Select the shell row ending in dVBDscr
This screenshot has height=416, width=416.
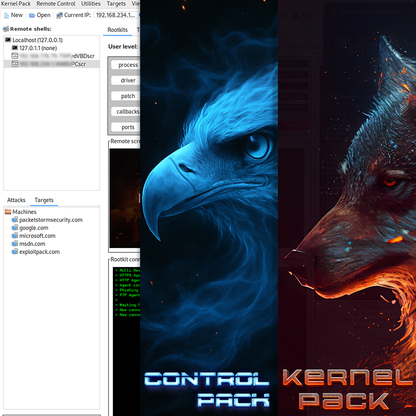click(53, 56)
